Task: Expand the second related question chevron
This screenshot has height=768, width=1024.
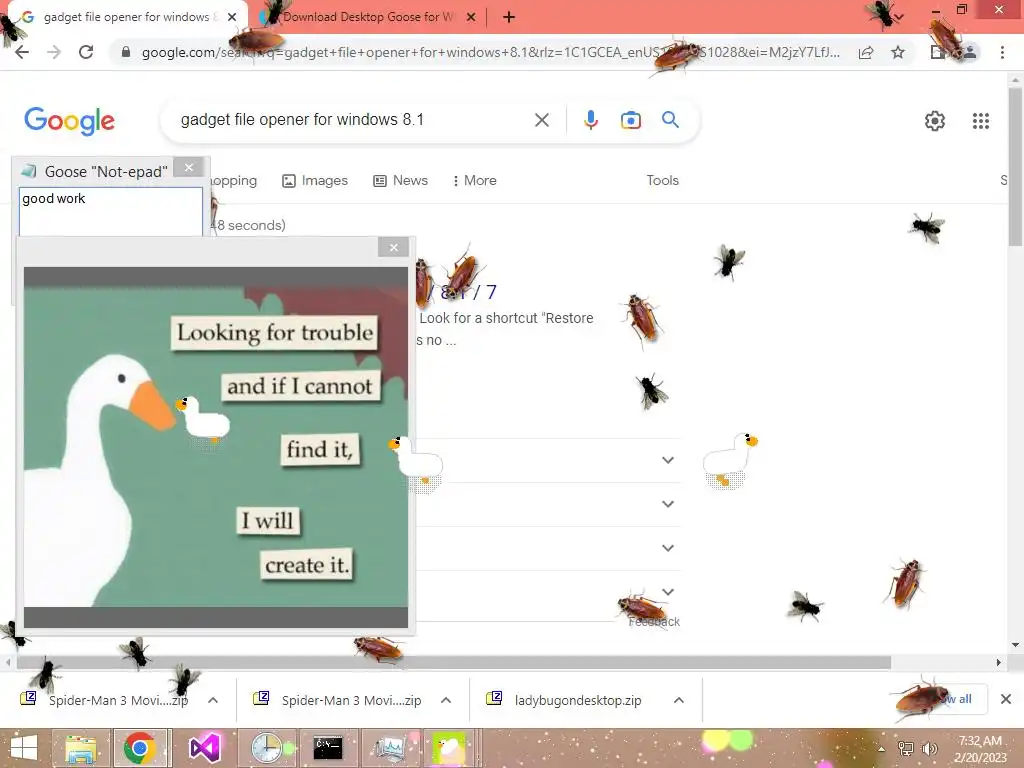Action: pos(667,504)
